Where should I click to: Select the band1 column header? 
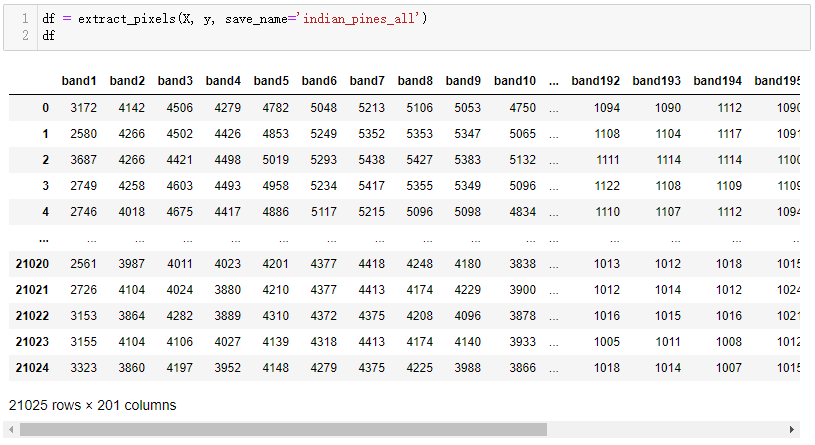click(79, 81)
